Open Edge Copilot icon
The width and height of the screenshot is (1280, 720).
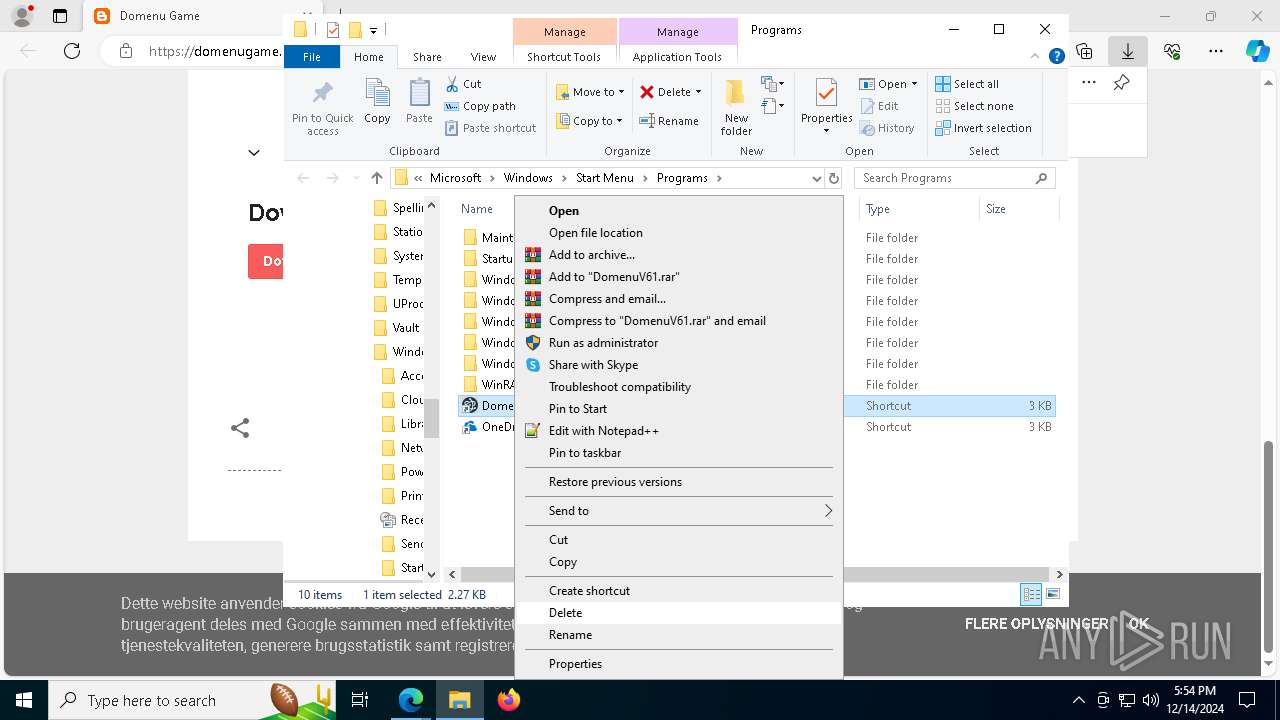coord(1257,51)
